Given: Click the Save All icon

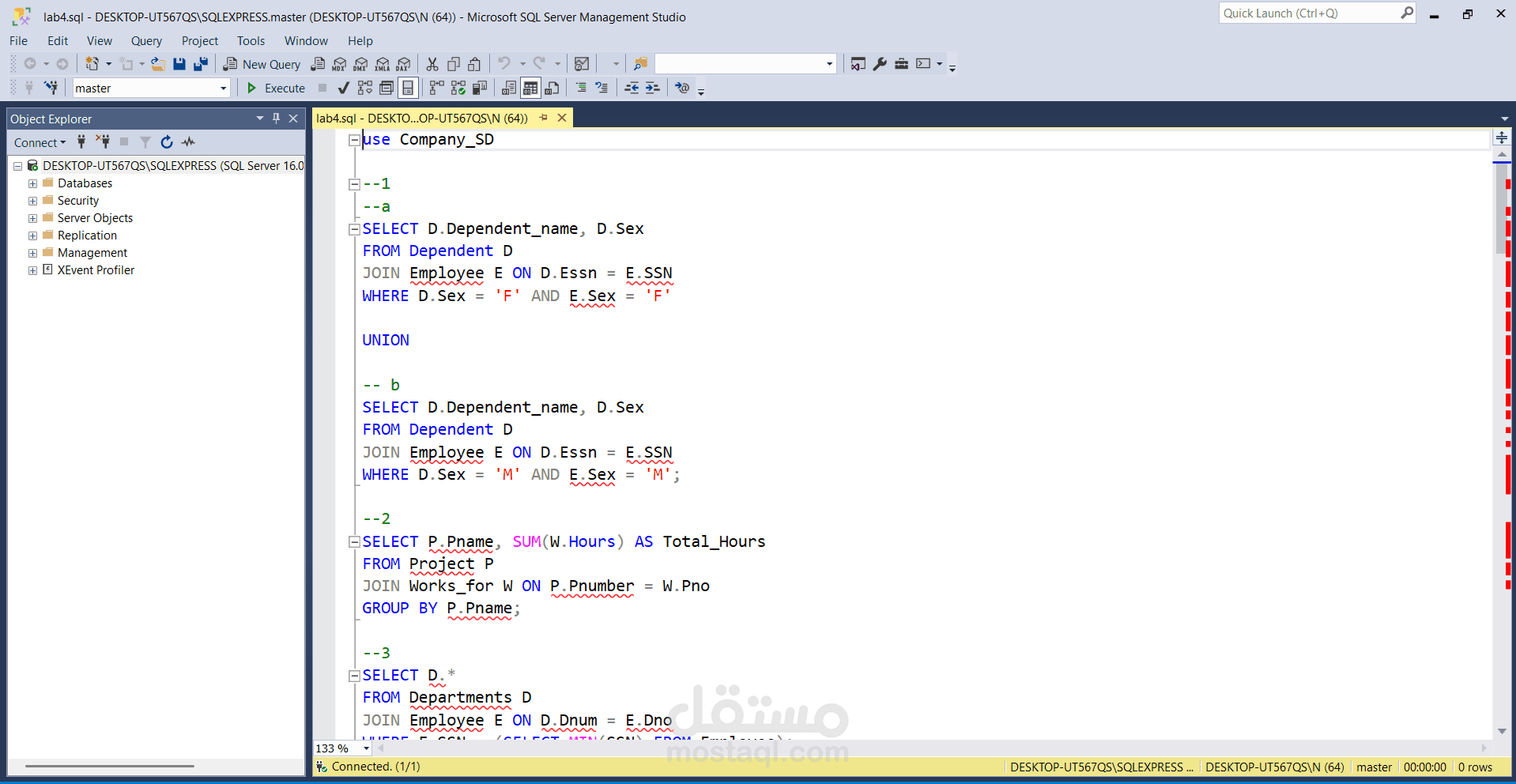Looking at the screenshot, I should point(201,64).
